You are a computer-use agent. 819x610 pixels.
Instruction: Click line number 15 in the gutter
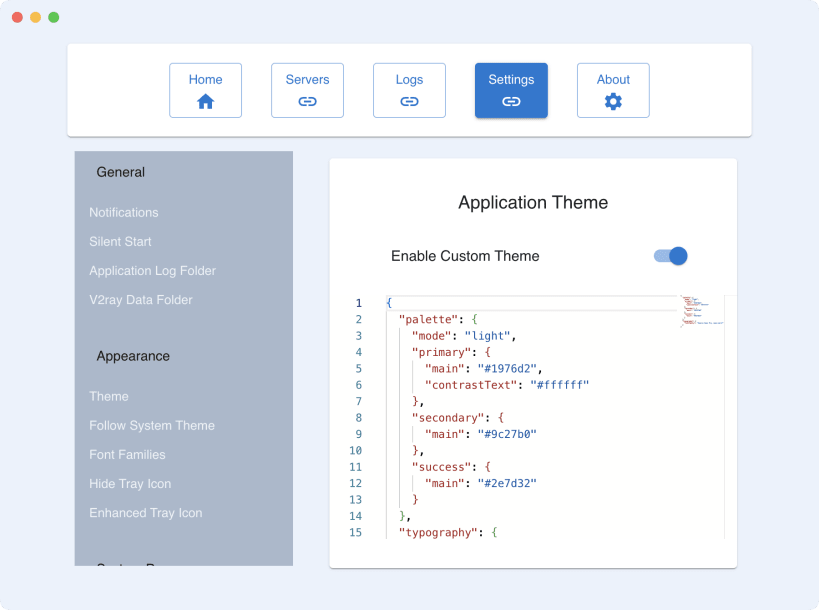tap(356, 532)
